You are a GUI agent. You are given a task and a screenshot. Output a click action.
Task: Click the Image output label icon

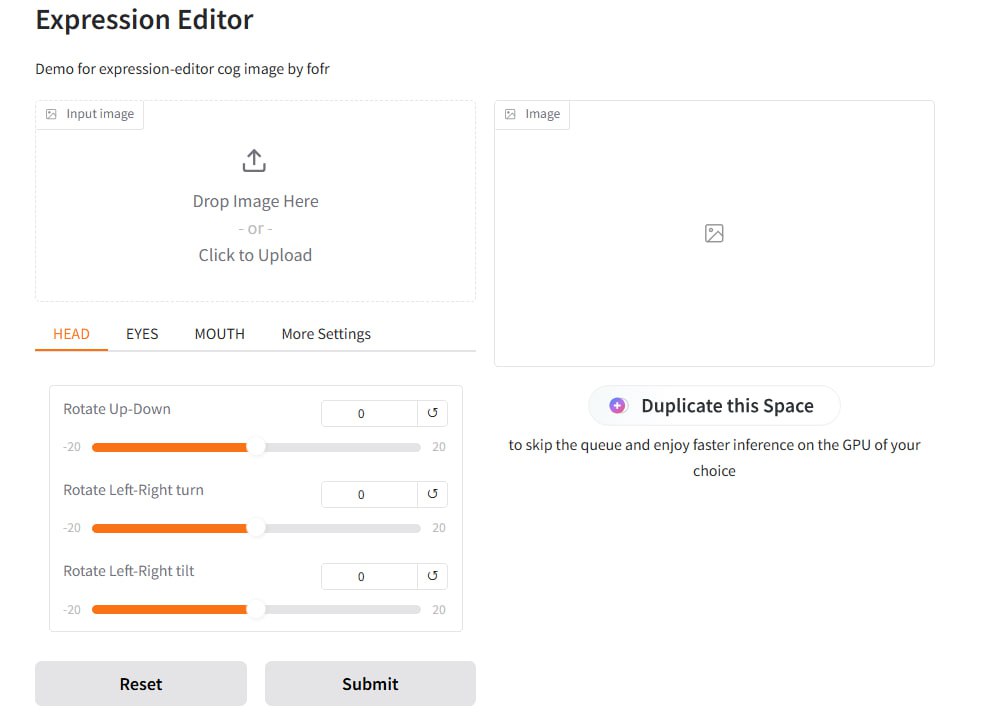click(x=511, y=114)
